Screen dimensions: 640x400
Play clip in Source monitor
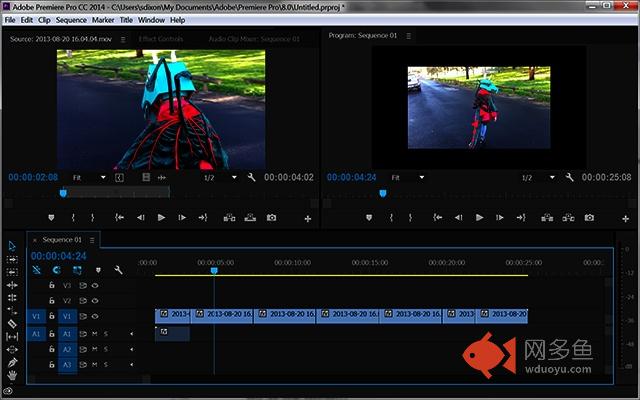click(161, 218)
